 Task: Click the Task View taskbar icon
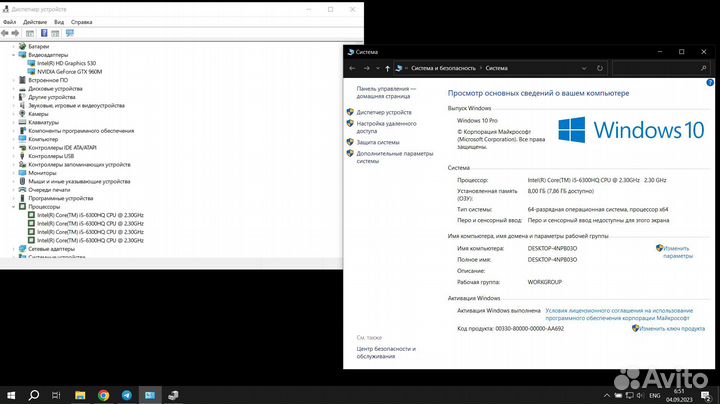click(56, 395)
